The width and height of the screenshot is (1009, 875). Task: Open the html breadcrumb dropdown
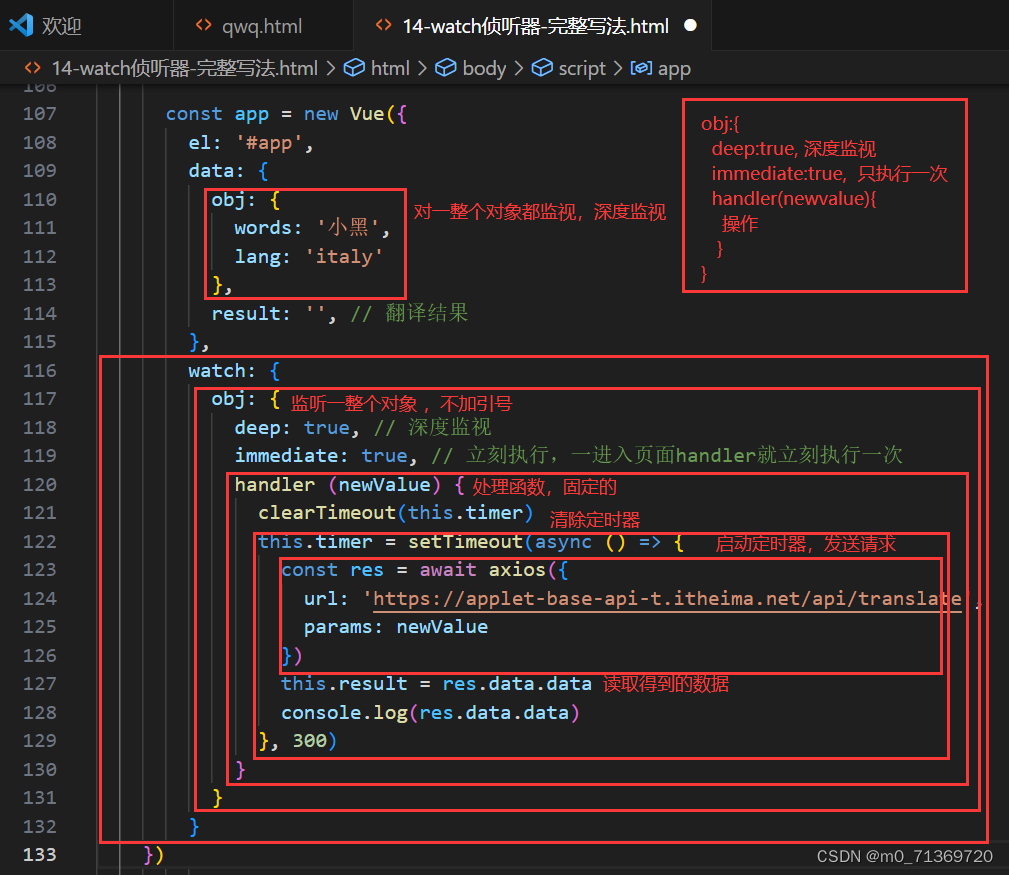(x=390, y=68)
